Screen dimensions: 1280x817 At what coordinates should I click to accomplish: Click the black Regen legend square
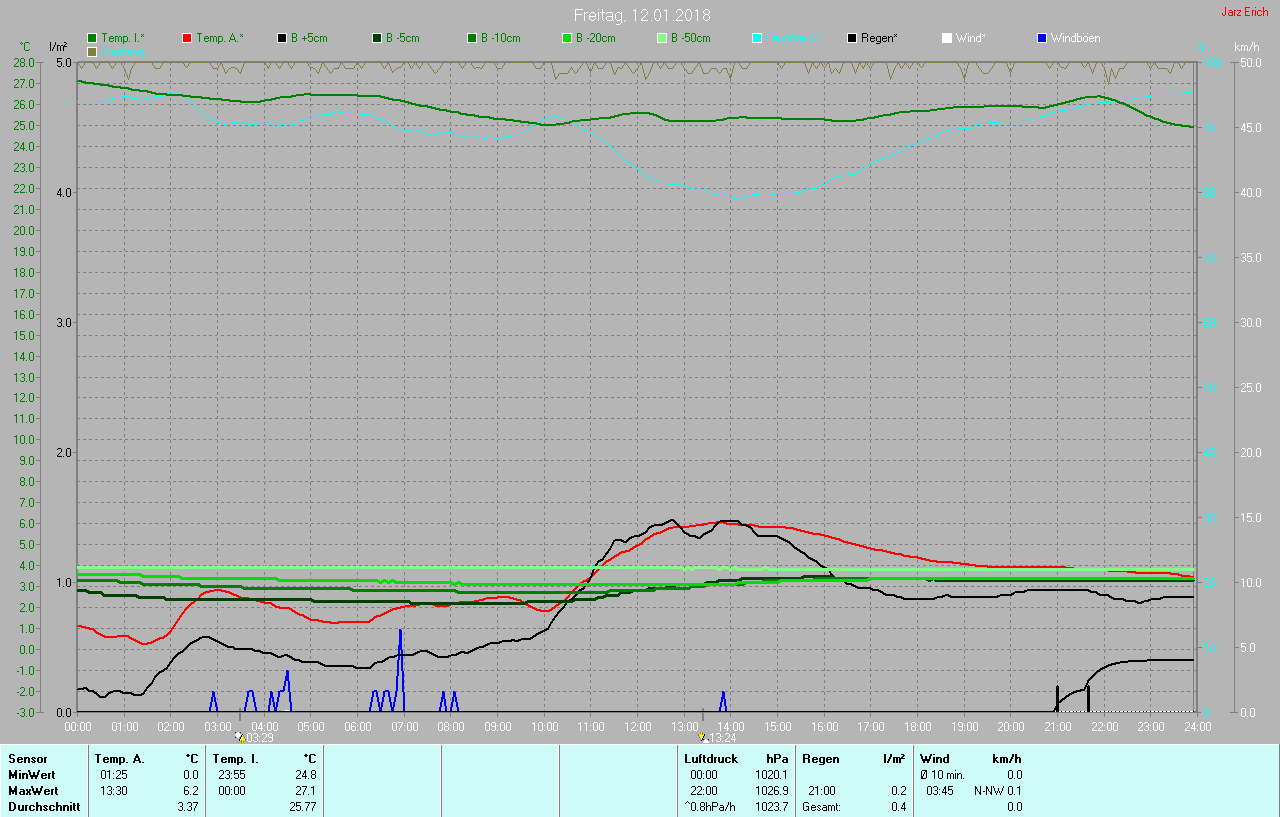click(x=852, y=38)
